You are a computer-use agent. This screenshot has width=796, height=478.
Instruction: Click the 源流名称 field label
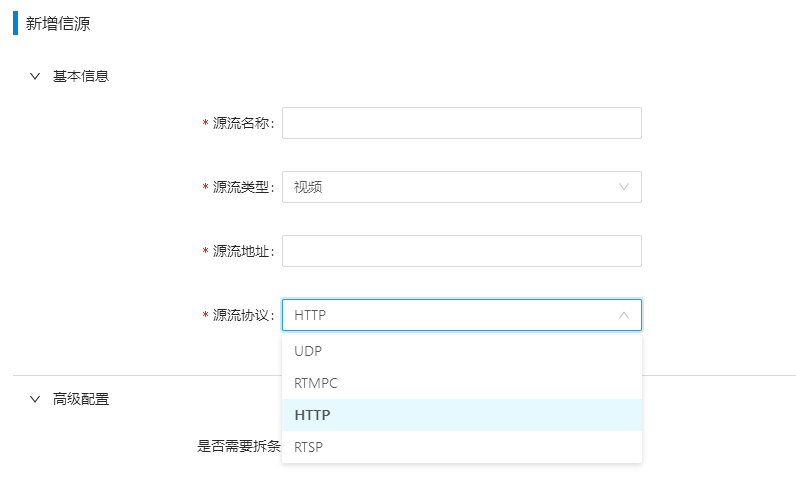(x=243, y=123)
